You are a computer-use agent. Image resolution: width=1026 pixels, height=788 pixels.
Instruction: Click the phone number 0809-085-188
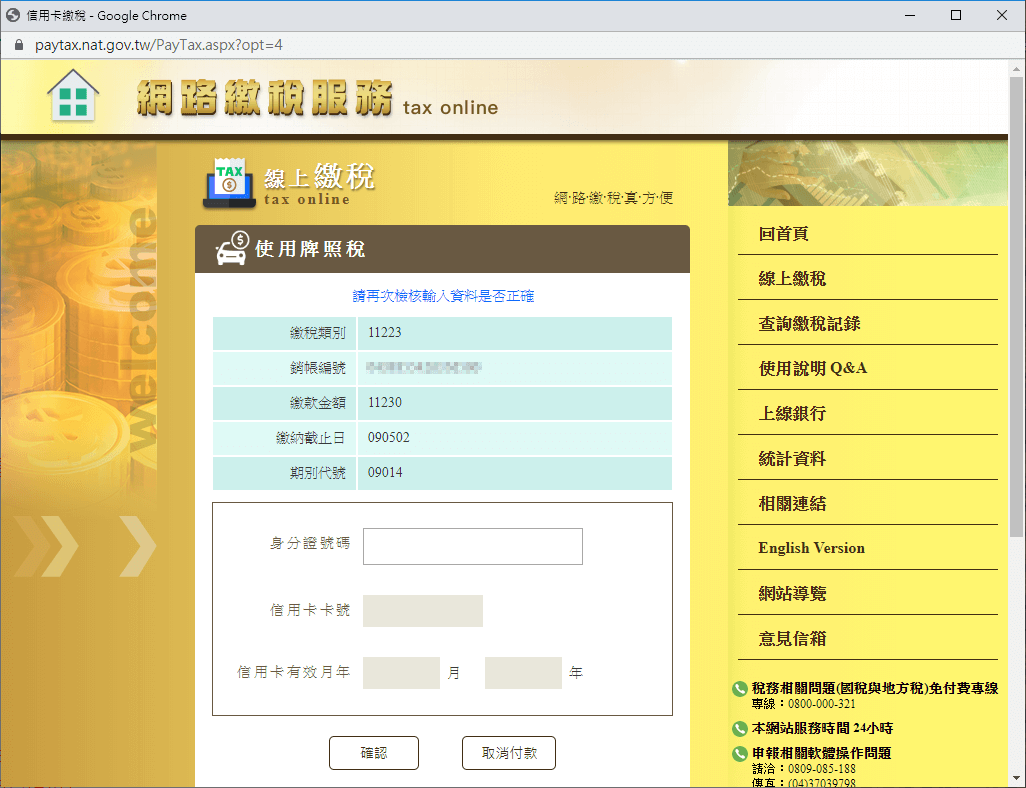(x=821, y=769)
